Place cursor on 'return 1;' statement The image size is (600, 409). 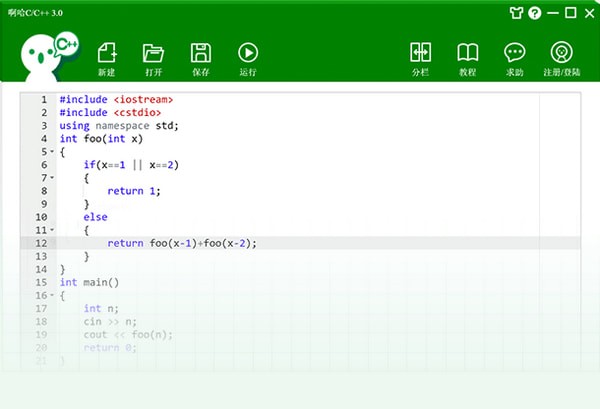tap(133, 191)
